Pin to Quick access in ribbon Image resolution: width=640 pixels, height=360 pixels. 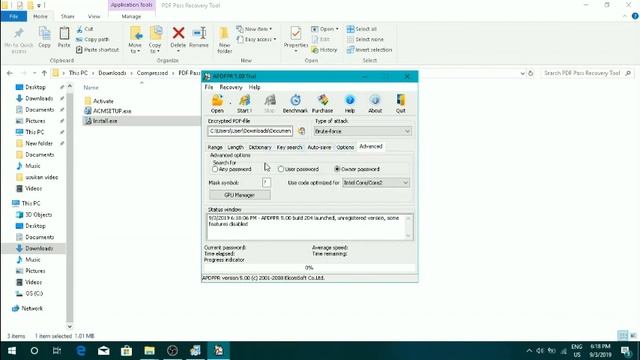pos(19,40)
